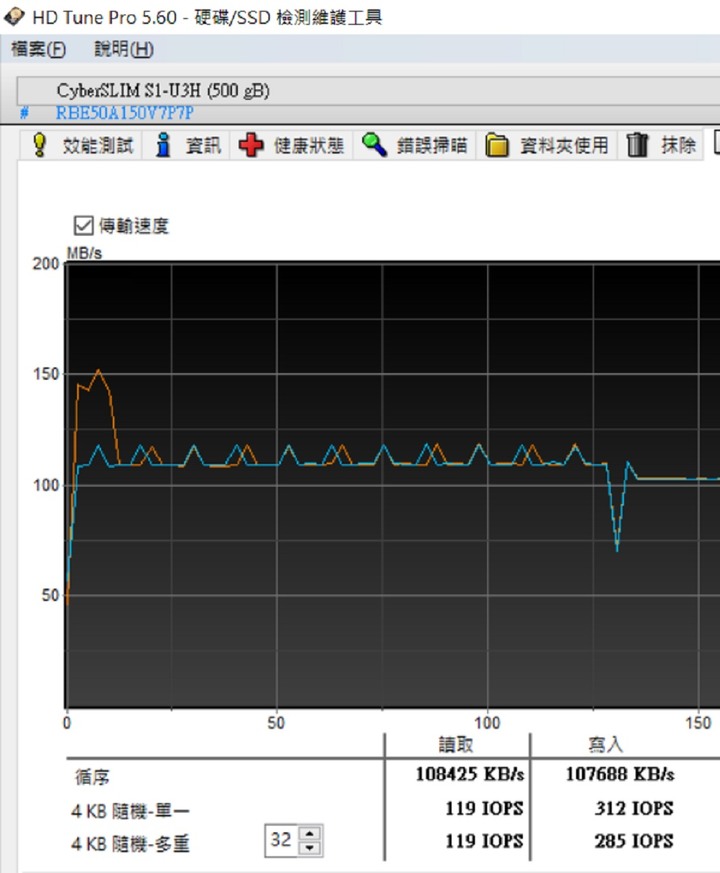This screenshot has height=873, width=720.
Task: Click the blue dip in the speed graph
Action: coord(617,548)
